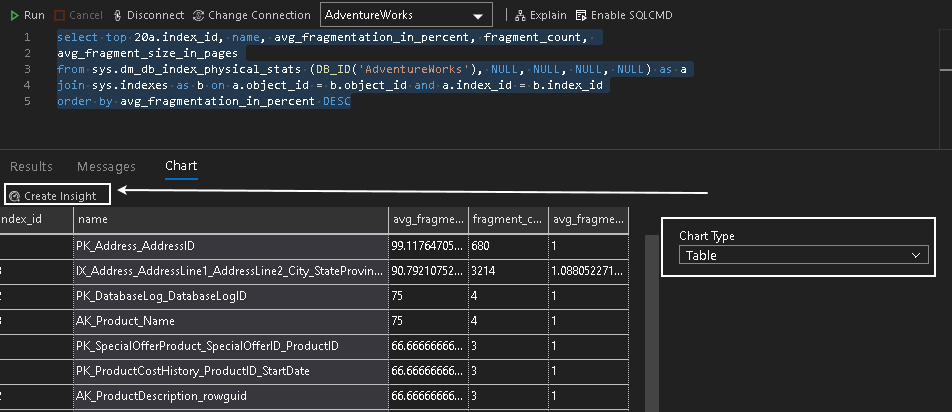Select the AK_Product_Name cell
This screenshot has height=412, width=952.
pyautogui.click(x=230, y=321)
